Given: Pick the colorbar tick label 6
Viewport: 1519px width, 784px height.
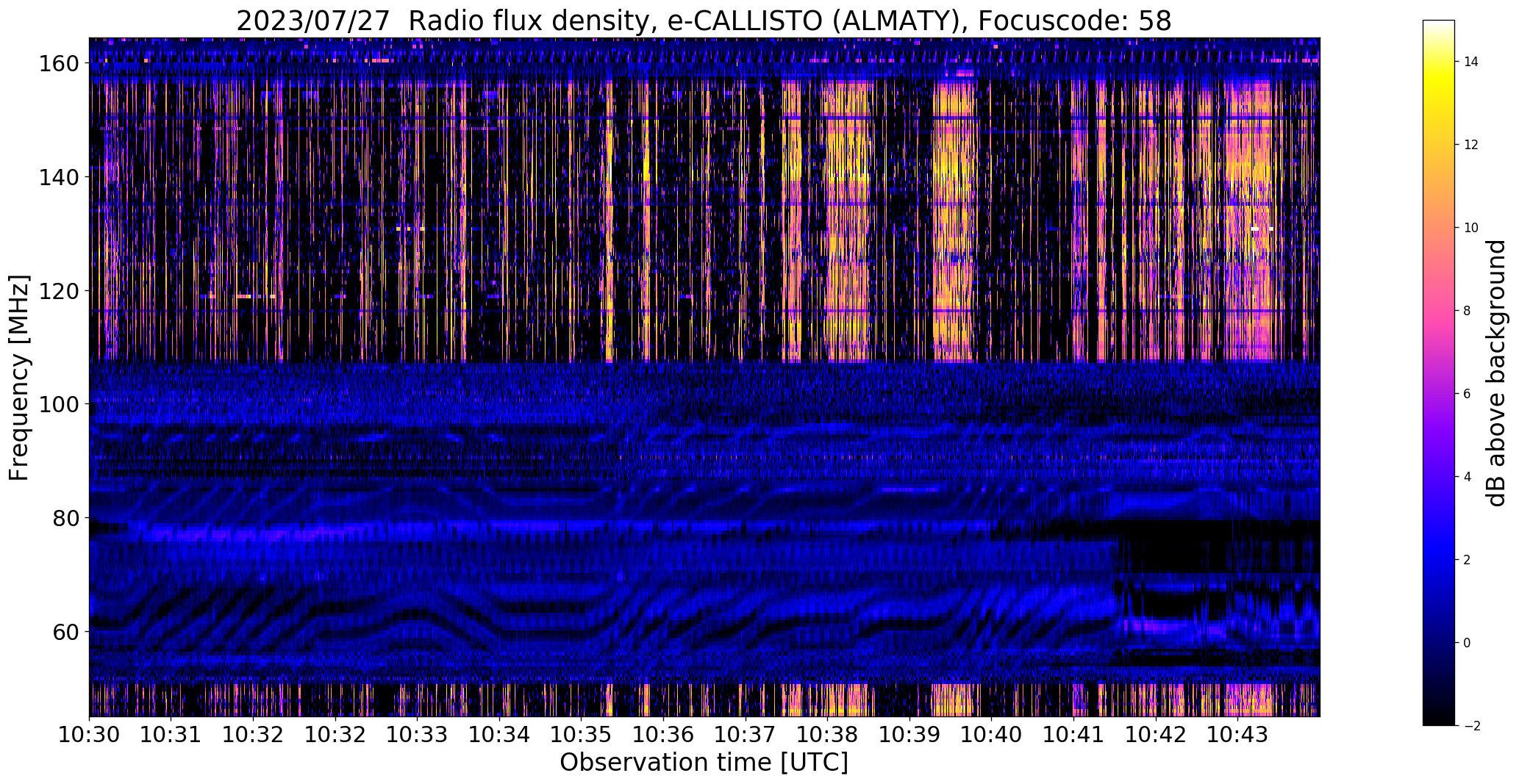Looking at the screenshot, I should tap(1468, 394).
